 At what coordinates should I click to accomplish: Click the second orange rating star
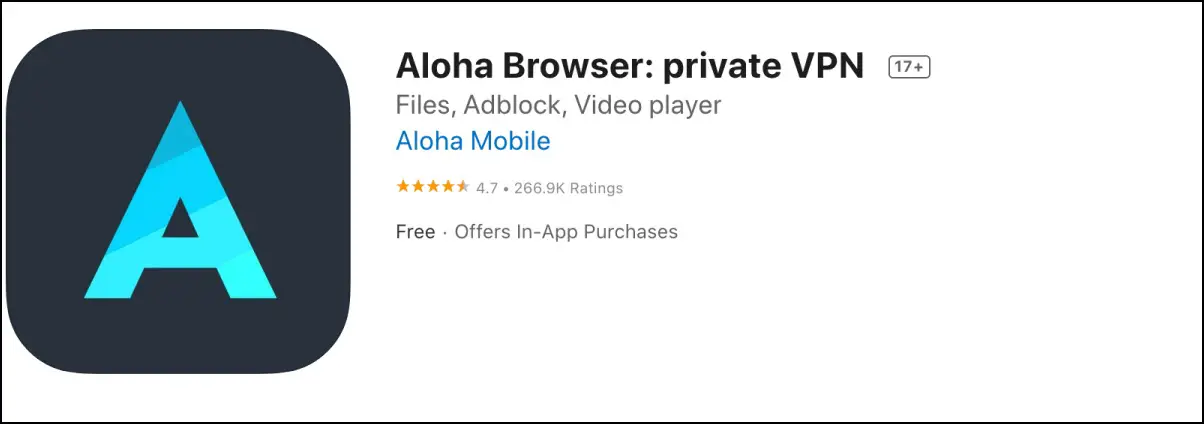coord(417,187)
